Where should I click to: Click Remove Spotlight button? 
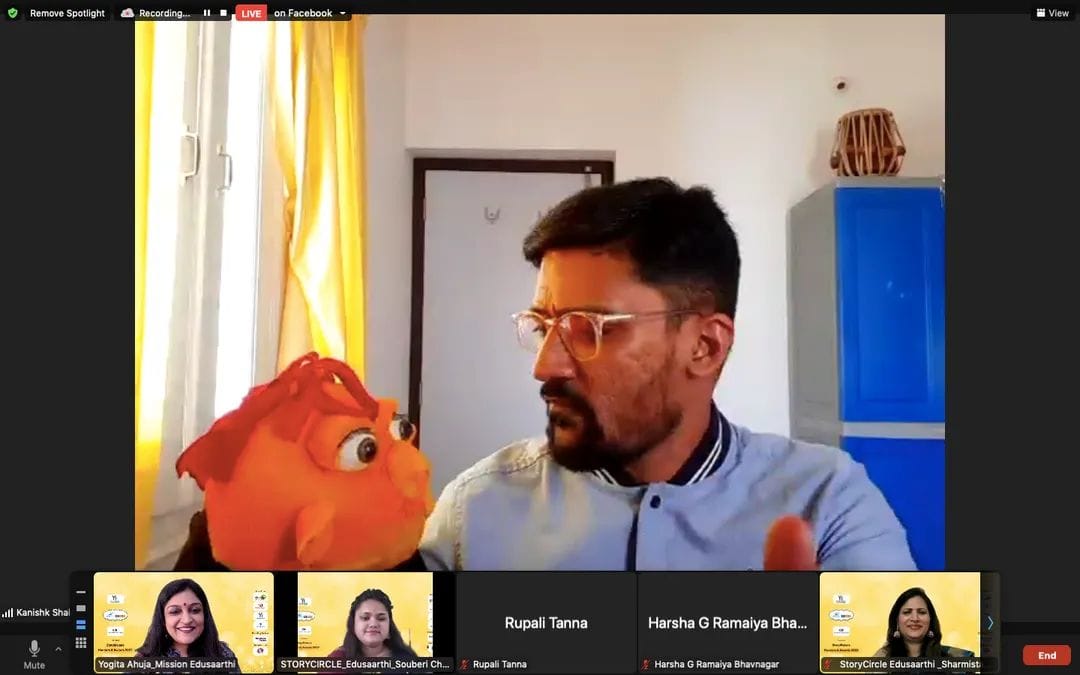pos(67,13)
